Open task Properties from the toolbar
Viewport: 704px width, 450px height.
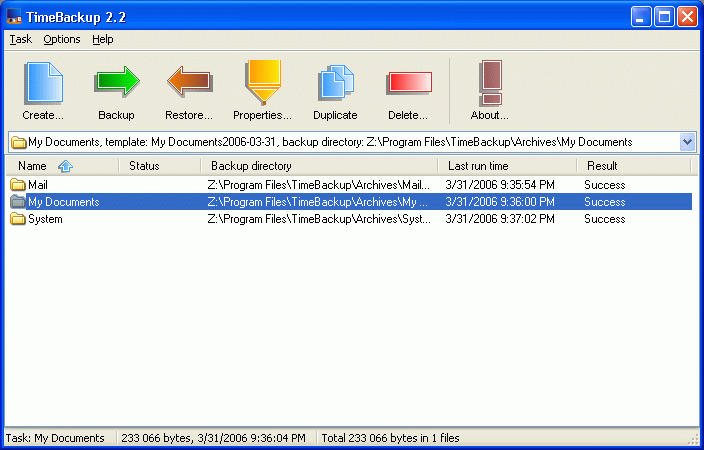pyautogui.click(x=263, y=82)
